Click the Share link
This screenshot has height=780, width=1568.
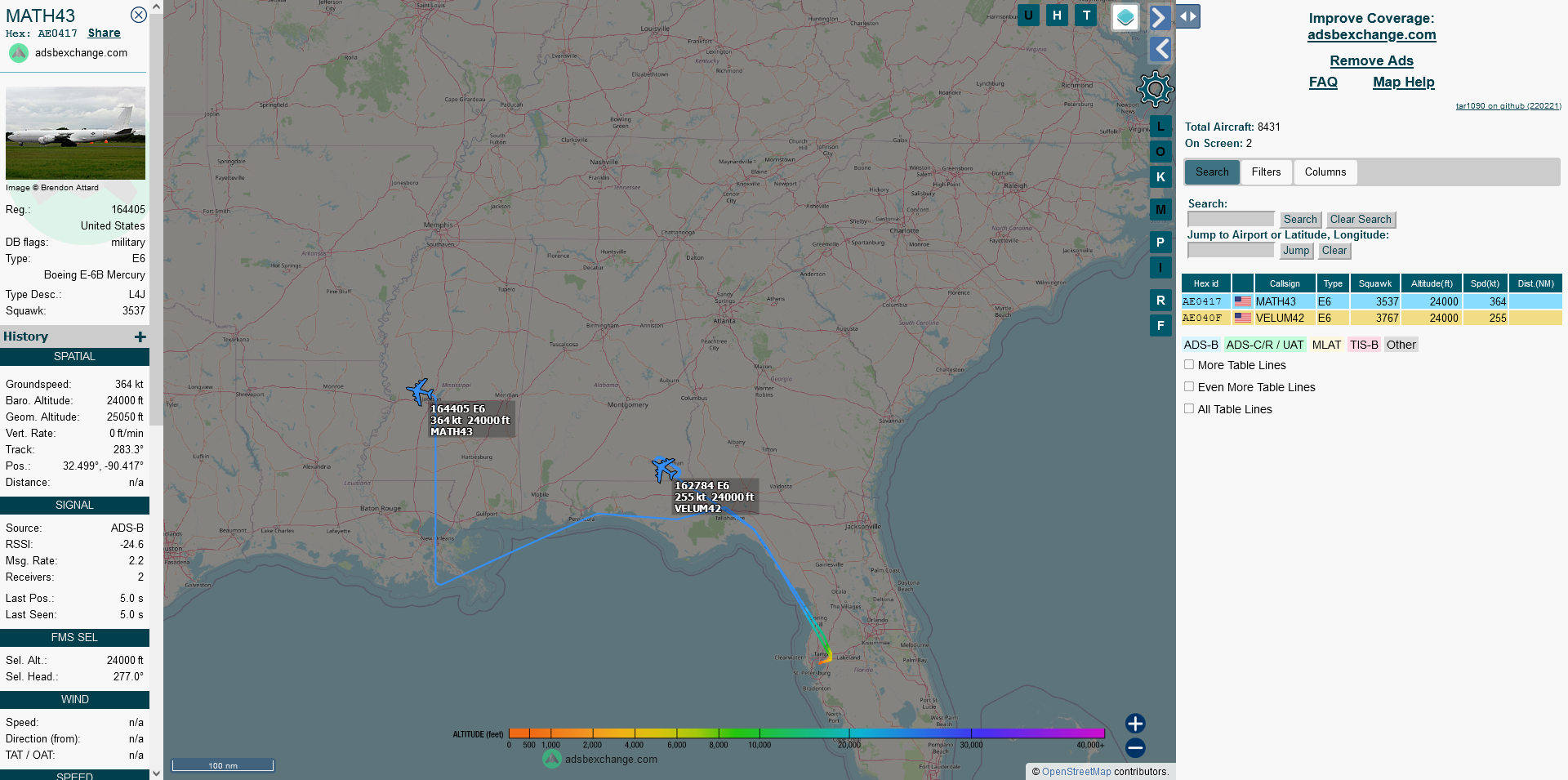104,33
